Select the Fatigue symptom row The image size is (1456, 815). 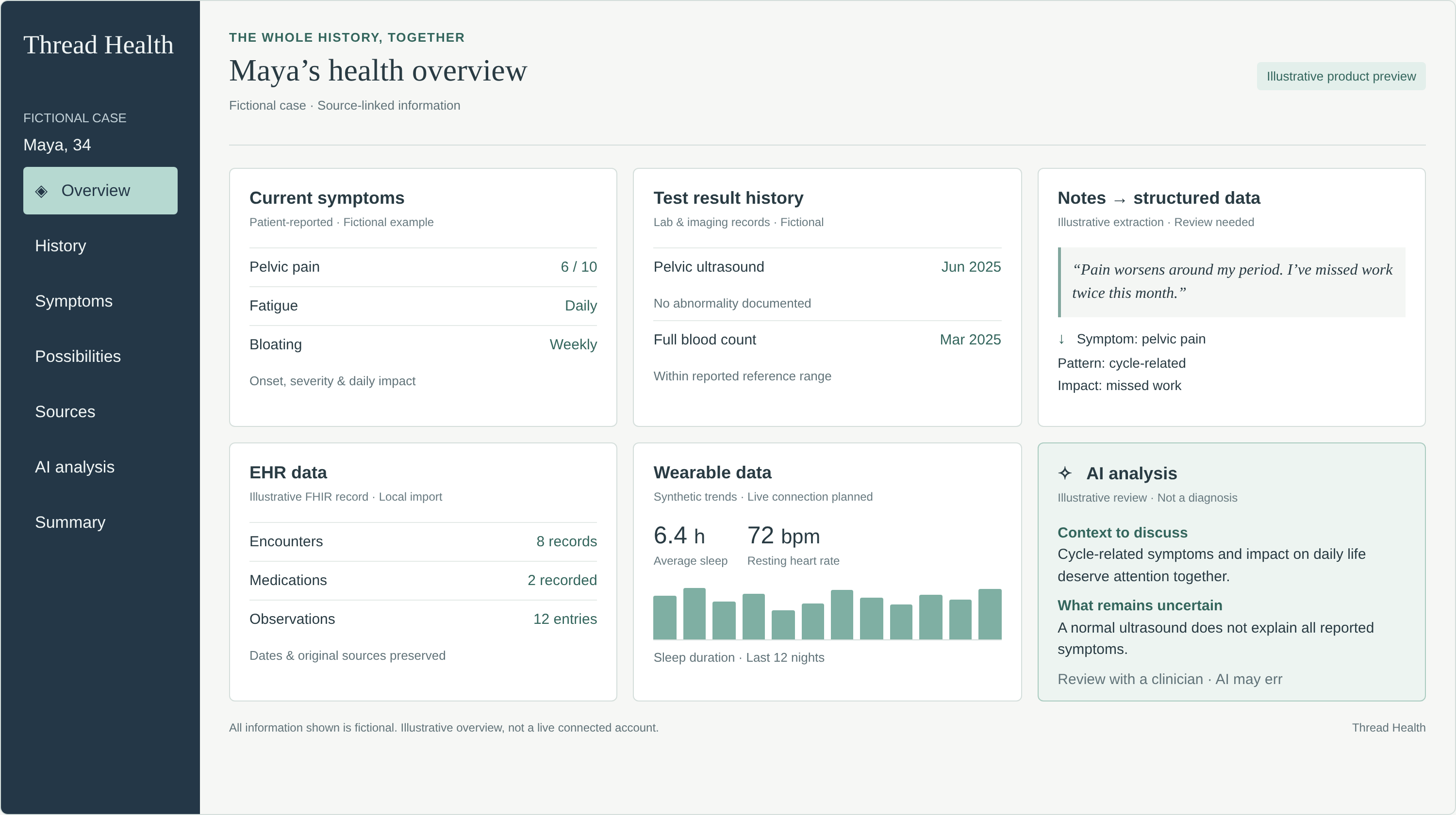(423, 306)
